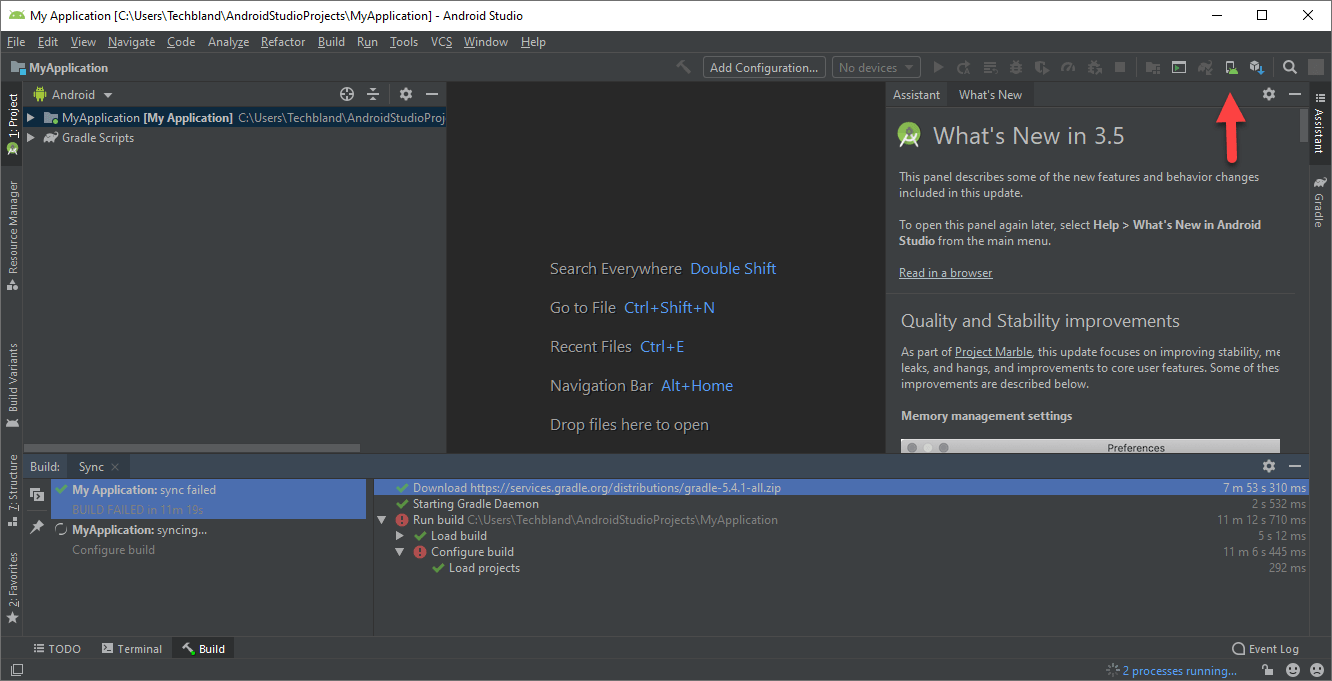
Task: Click the Debug app icon
Action: [1016, 67]
